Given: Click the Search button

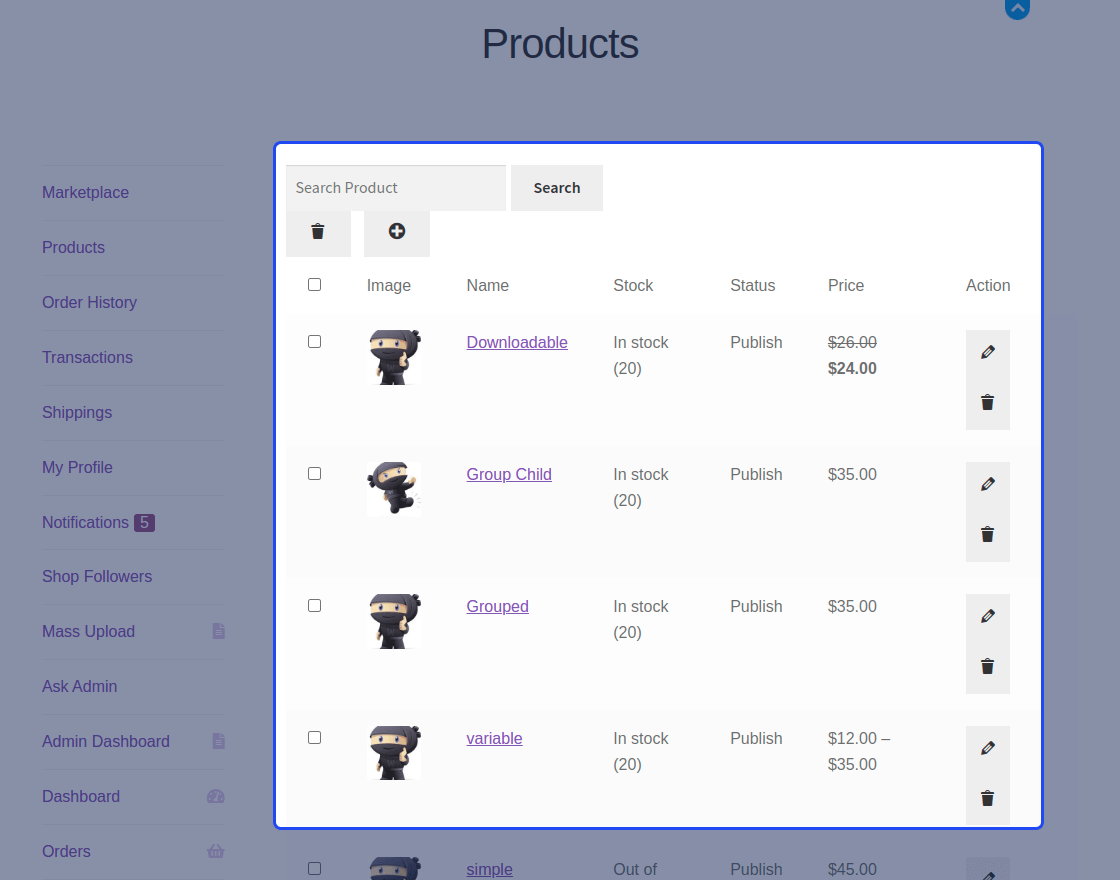Looking at the screenshot, I should [556, 187].
